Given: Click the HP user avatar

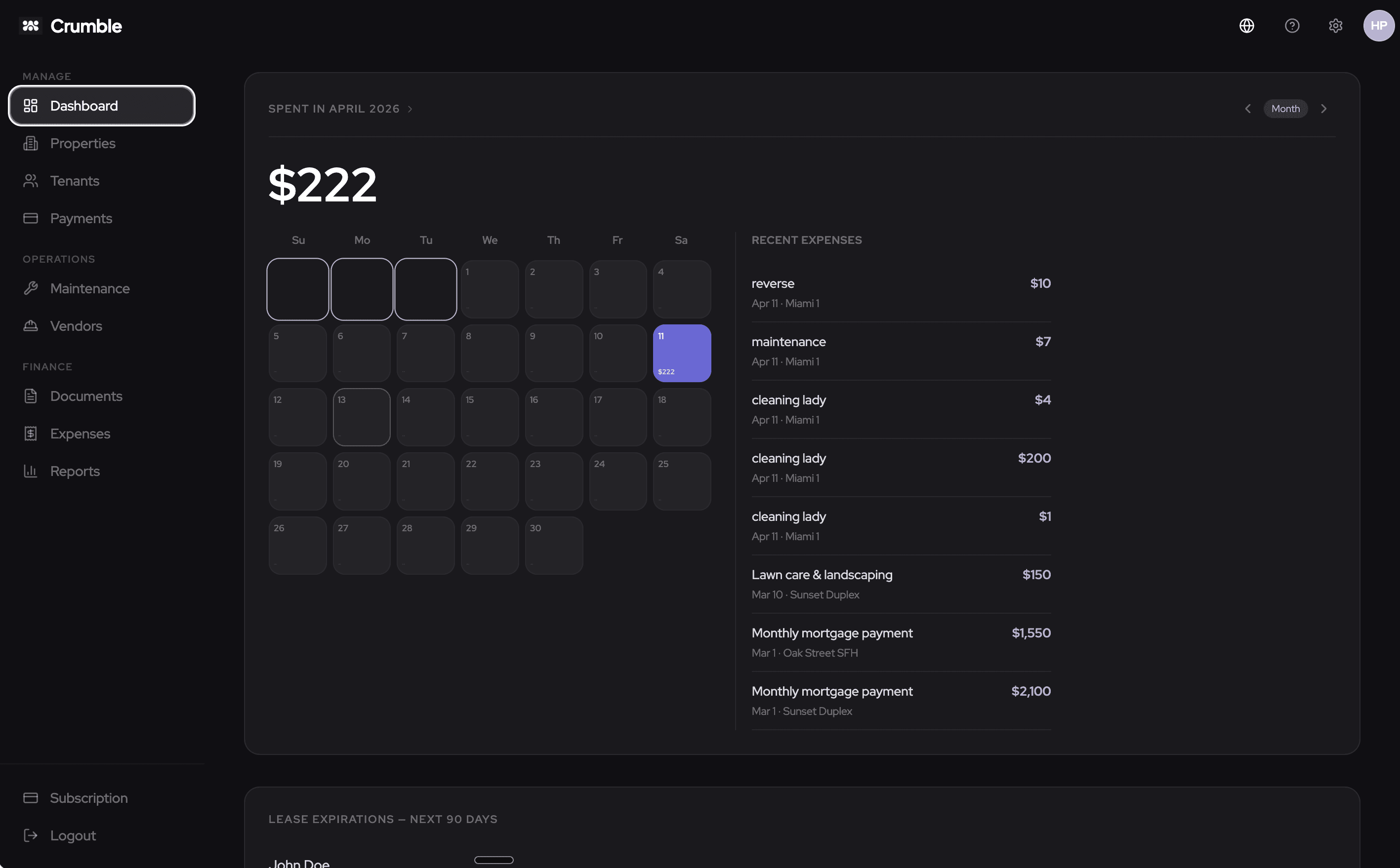Looking at the screenshot, I should pyautogui.click(x=1378, y=26).
